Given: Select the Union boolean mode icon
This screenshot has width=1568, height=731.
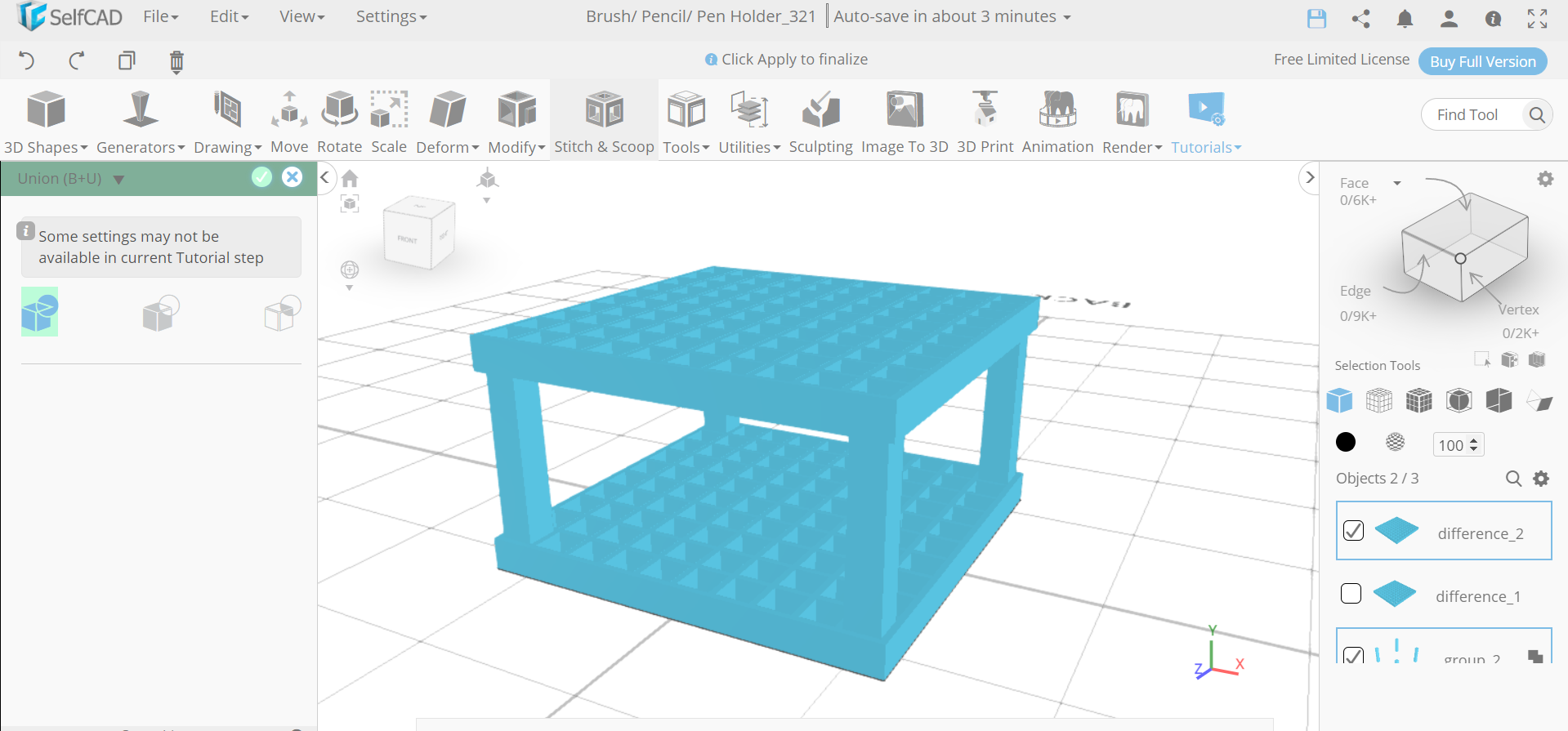Looking at the screenshot, I should coord(39,312).
